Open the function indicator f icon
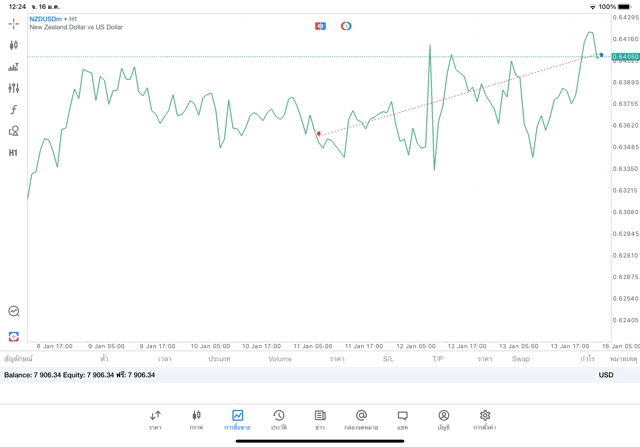The height and width of the screenshot is (447, 640). (x=13, y=109)
